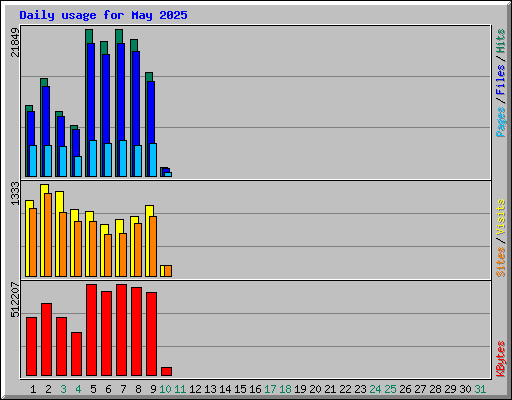This screenshot has width=512, height=400.
Task: Click the cyan Pages bar for day 7
Action: [x=123, y=158]
